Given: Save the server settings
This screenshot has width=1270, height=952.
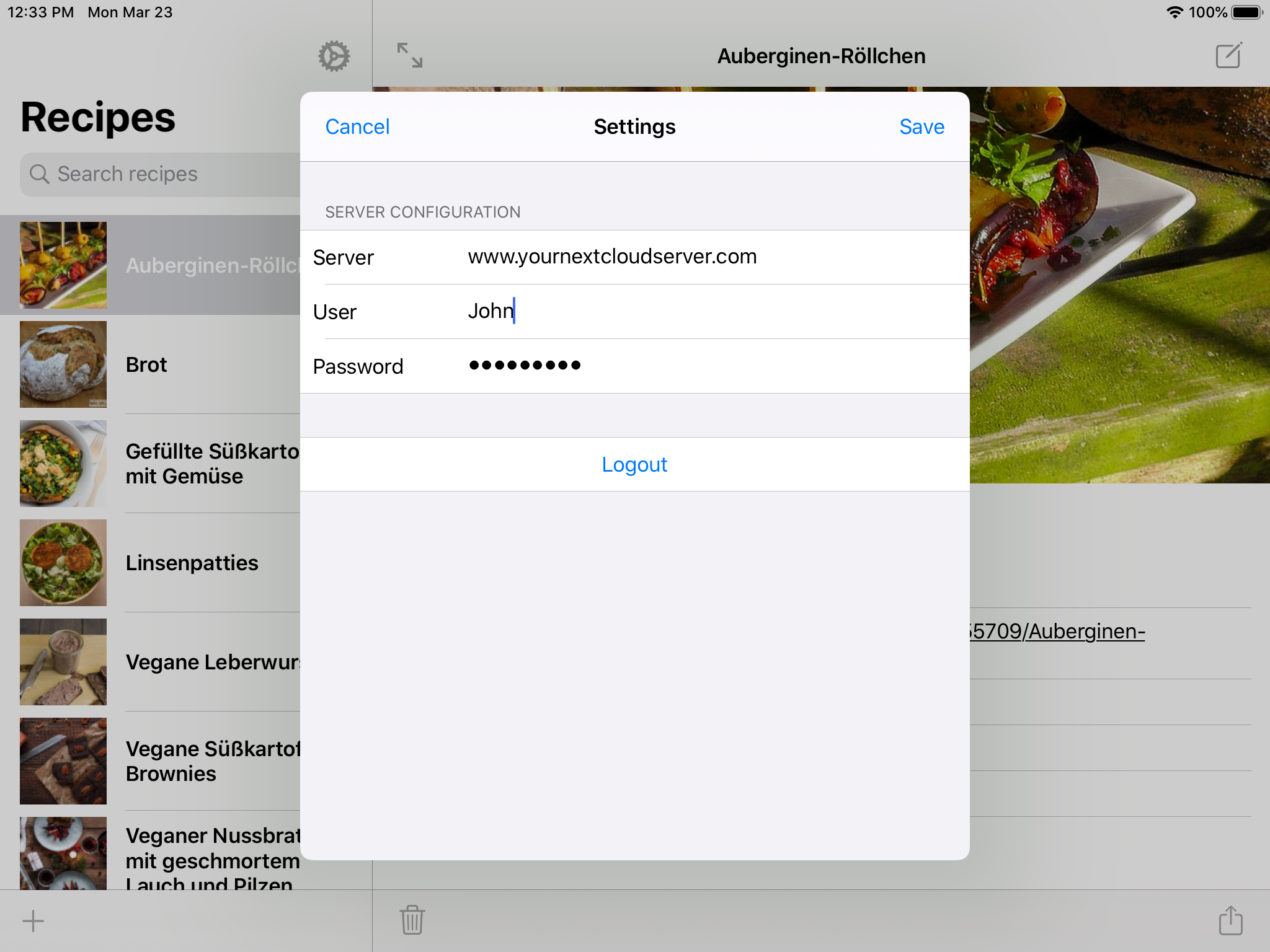Looking at the screenshot, I should tap(921, 127).
